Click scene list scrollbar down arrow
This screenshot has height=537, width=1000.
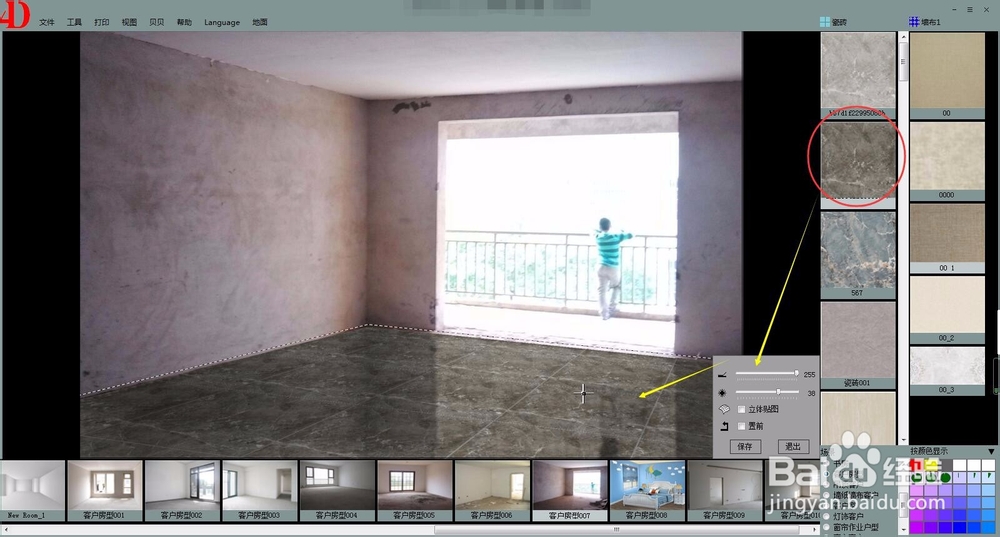tap(903, 530)
